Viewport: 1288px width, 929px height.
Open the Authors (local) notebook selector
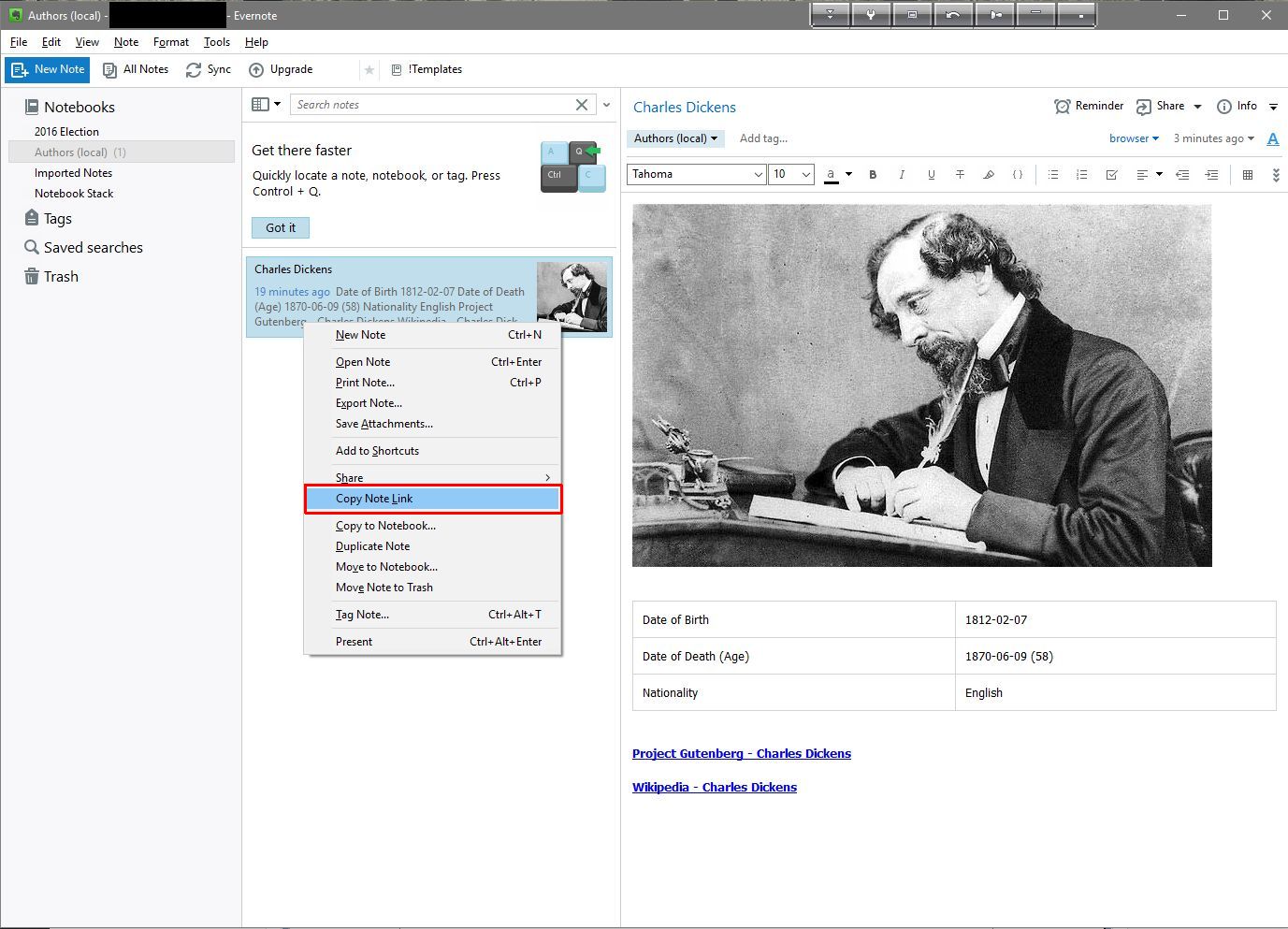pos(675,138)
